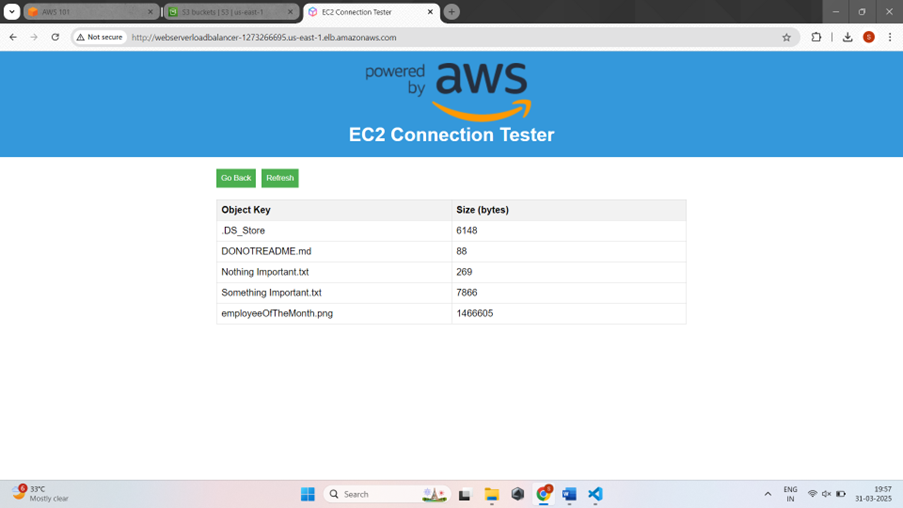Image resolution: width=903 pixels, height=508 pixels.
Task: Click the green Refresh button
Action: click(280, 178)
